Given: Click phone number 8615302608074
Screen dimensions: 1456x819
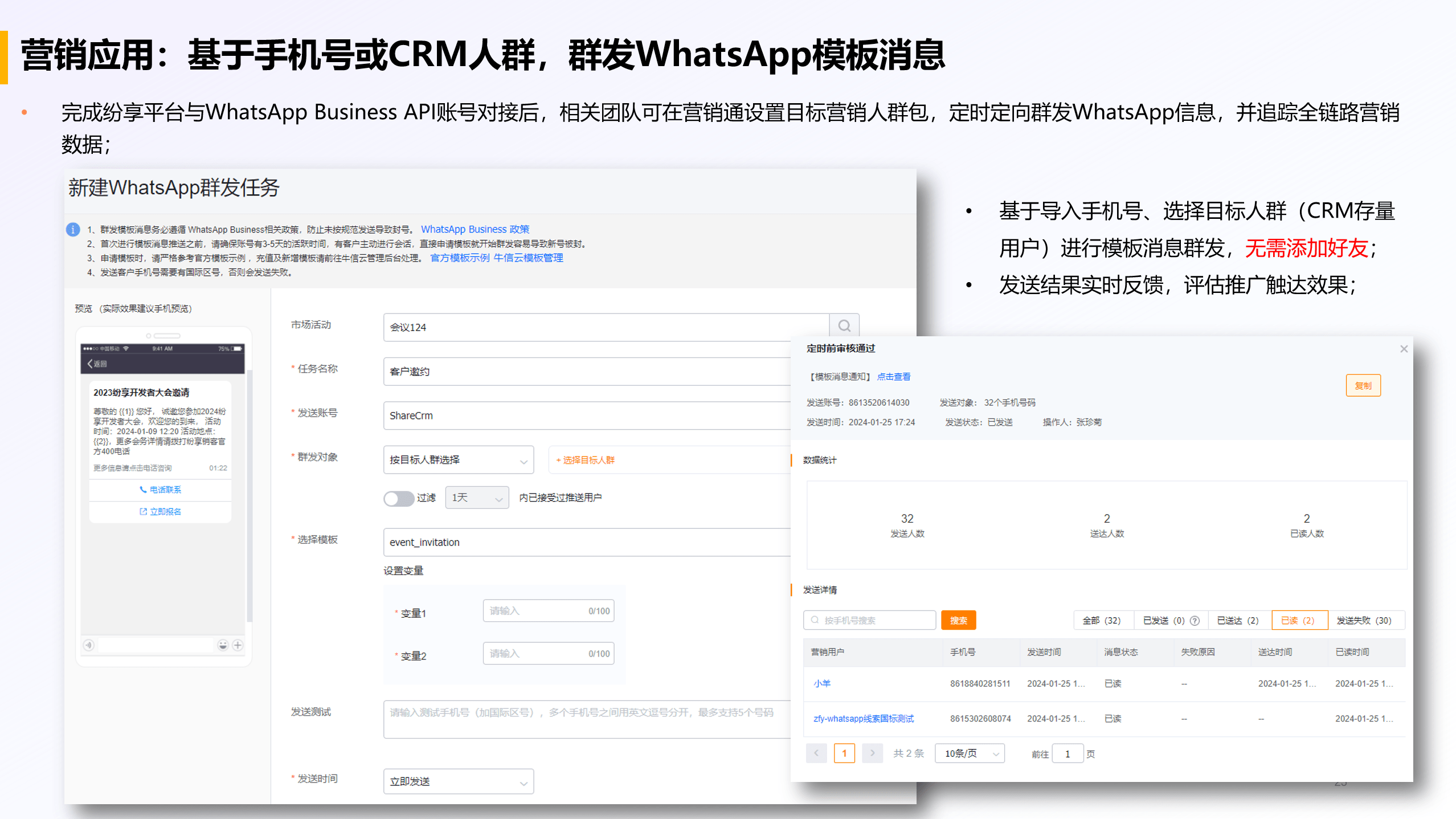Looking at the screenshot, I should click(980, 719).
